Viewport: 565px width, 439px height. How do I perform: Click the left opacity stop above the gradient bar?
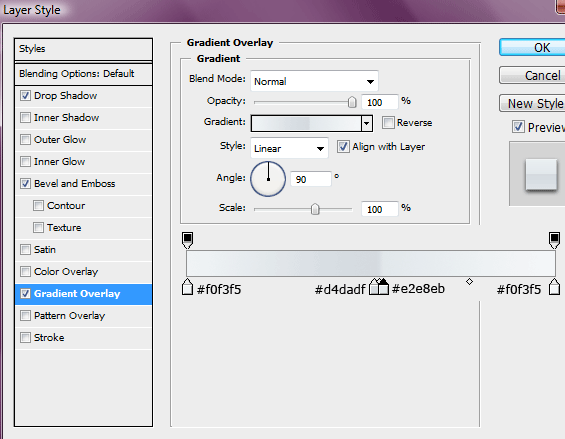[187, 240]
